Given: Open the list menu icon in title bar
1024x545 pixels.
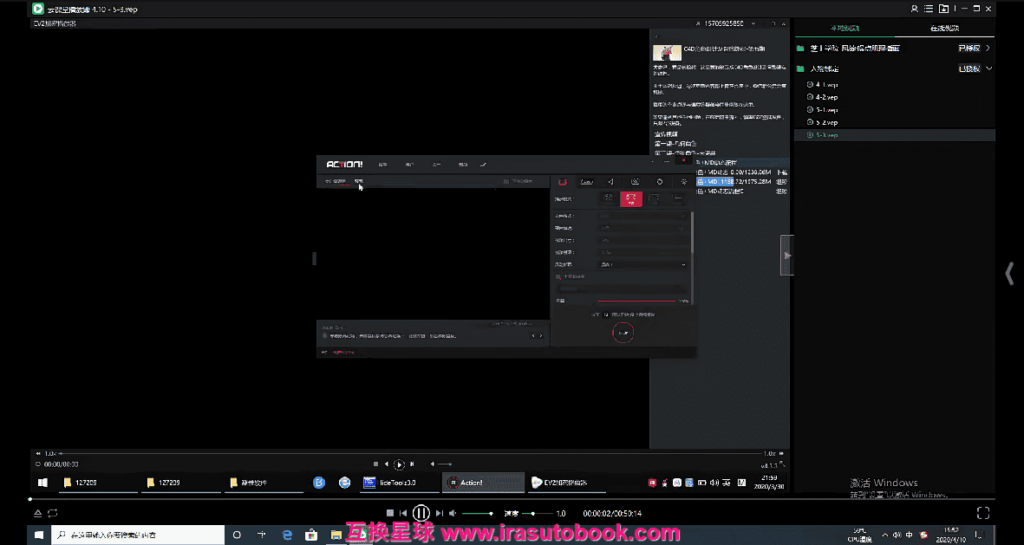Looking at the screenshot, I should coord(928,8).
